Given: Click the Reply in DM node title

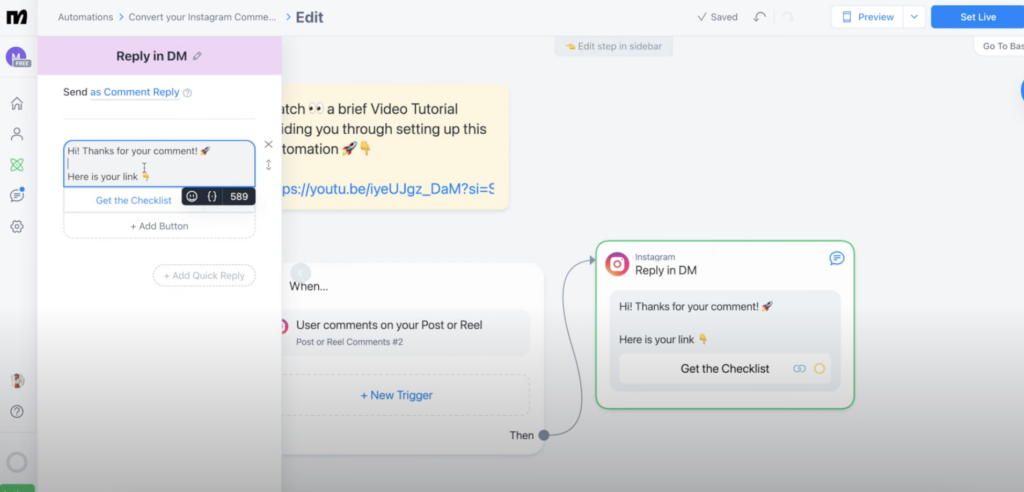Looking at the screenshot, I should point(666,271).
